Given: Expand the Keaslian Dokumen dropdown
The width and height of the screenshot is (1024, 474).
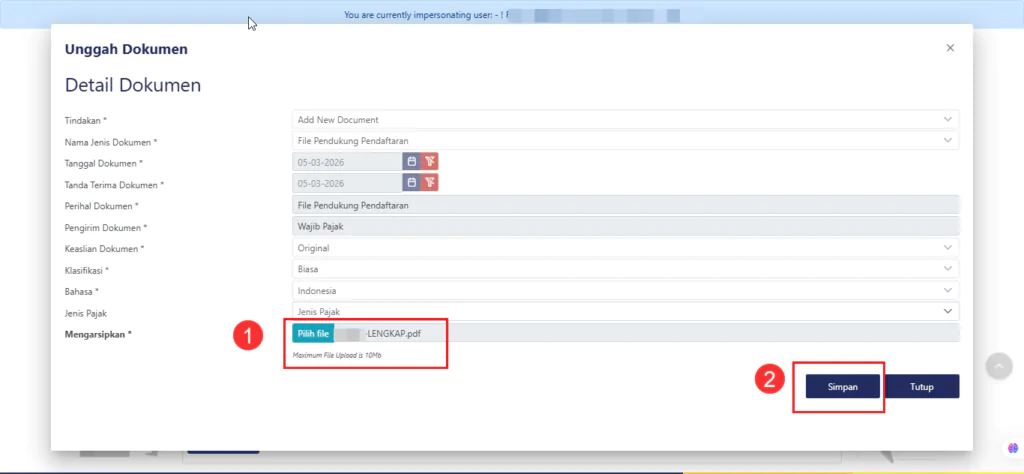Looking at the screenshot, I should (625, 248).
